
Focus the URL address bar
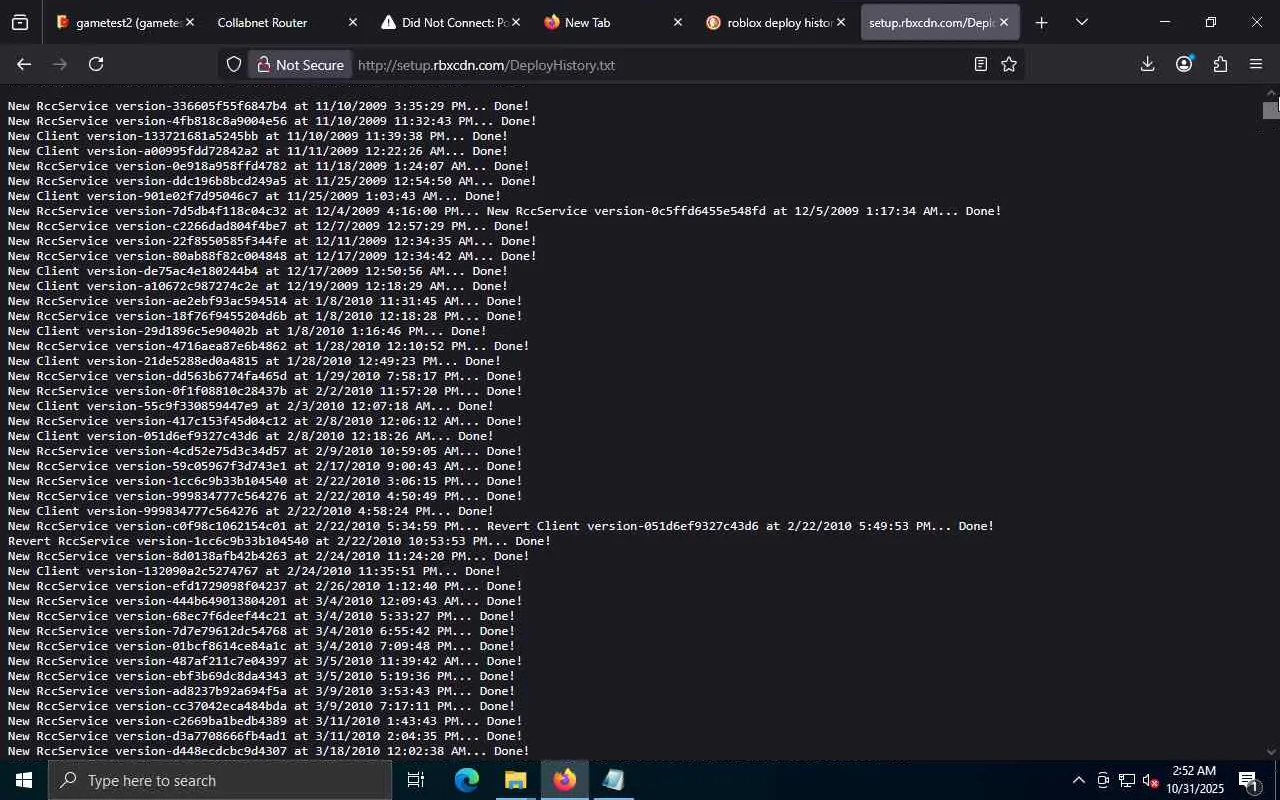(660, 65)
